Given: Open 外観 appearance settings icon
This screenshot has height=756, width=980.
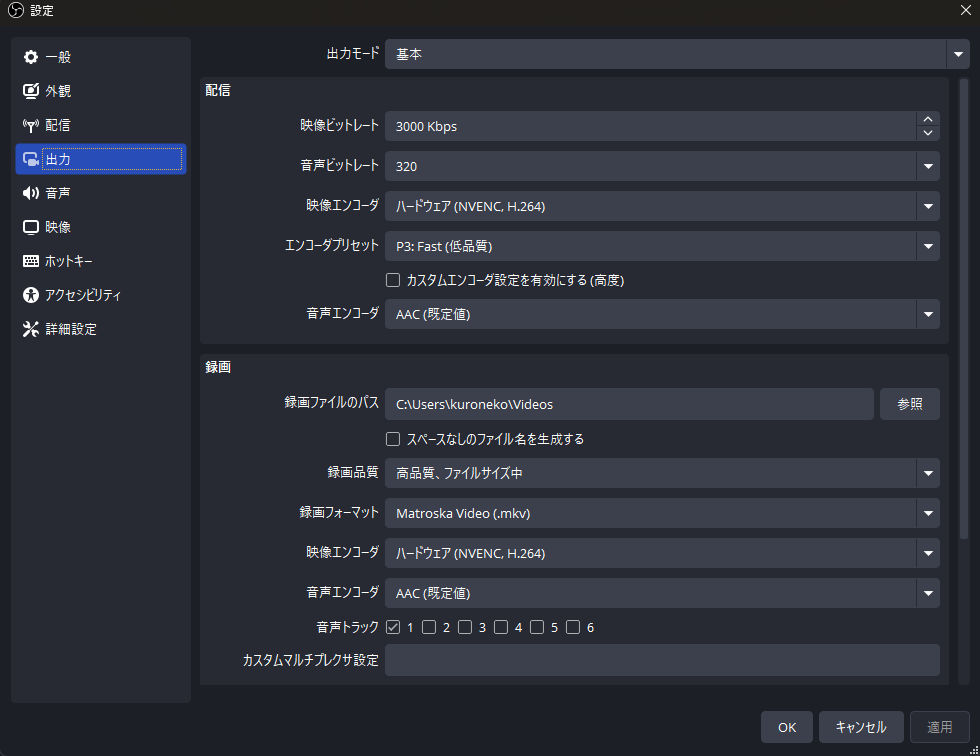Looking at the screenshot, I should point(31,91).
